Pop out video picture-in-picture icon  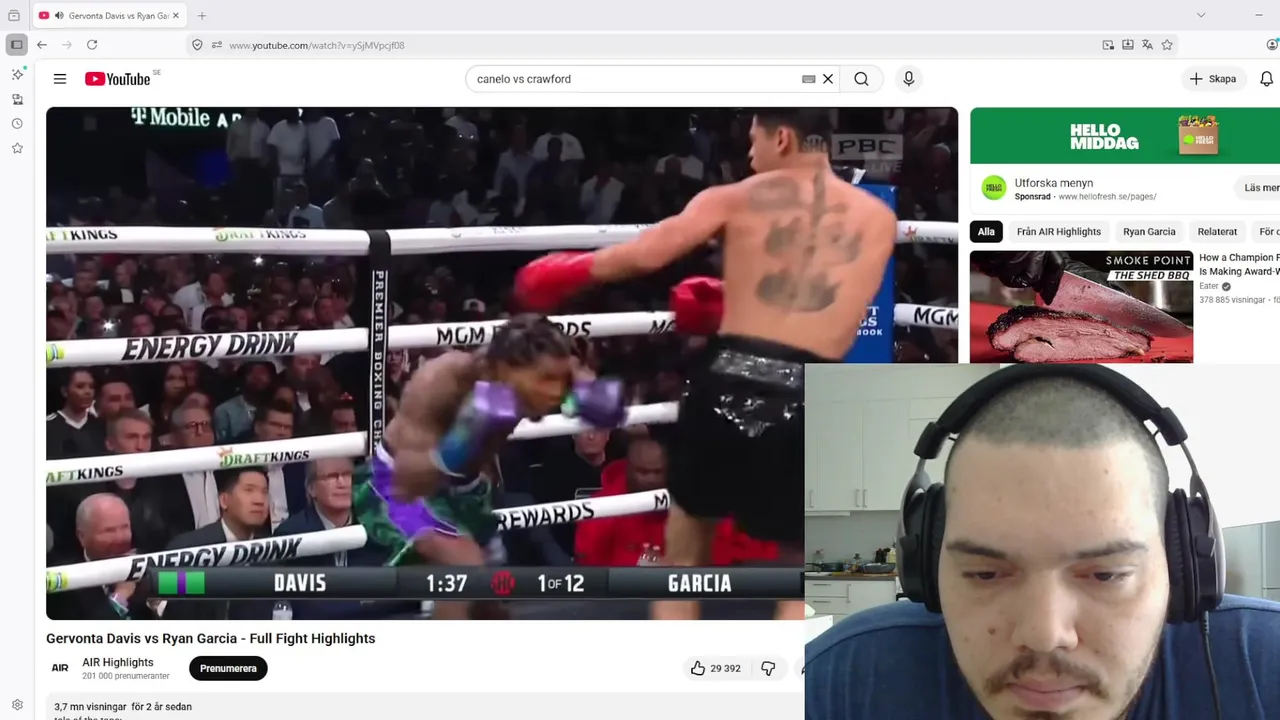[1108, 45]
